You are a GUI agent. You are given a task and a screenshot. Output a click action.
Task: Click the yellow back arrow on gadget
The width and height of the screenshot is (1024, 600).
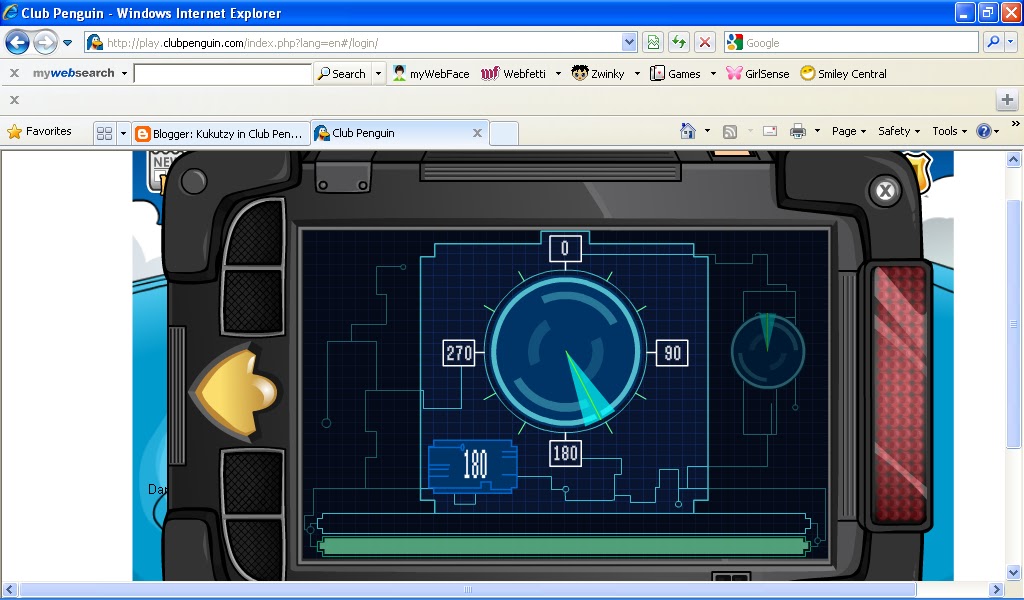coord(236,393)
